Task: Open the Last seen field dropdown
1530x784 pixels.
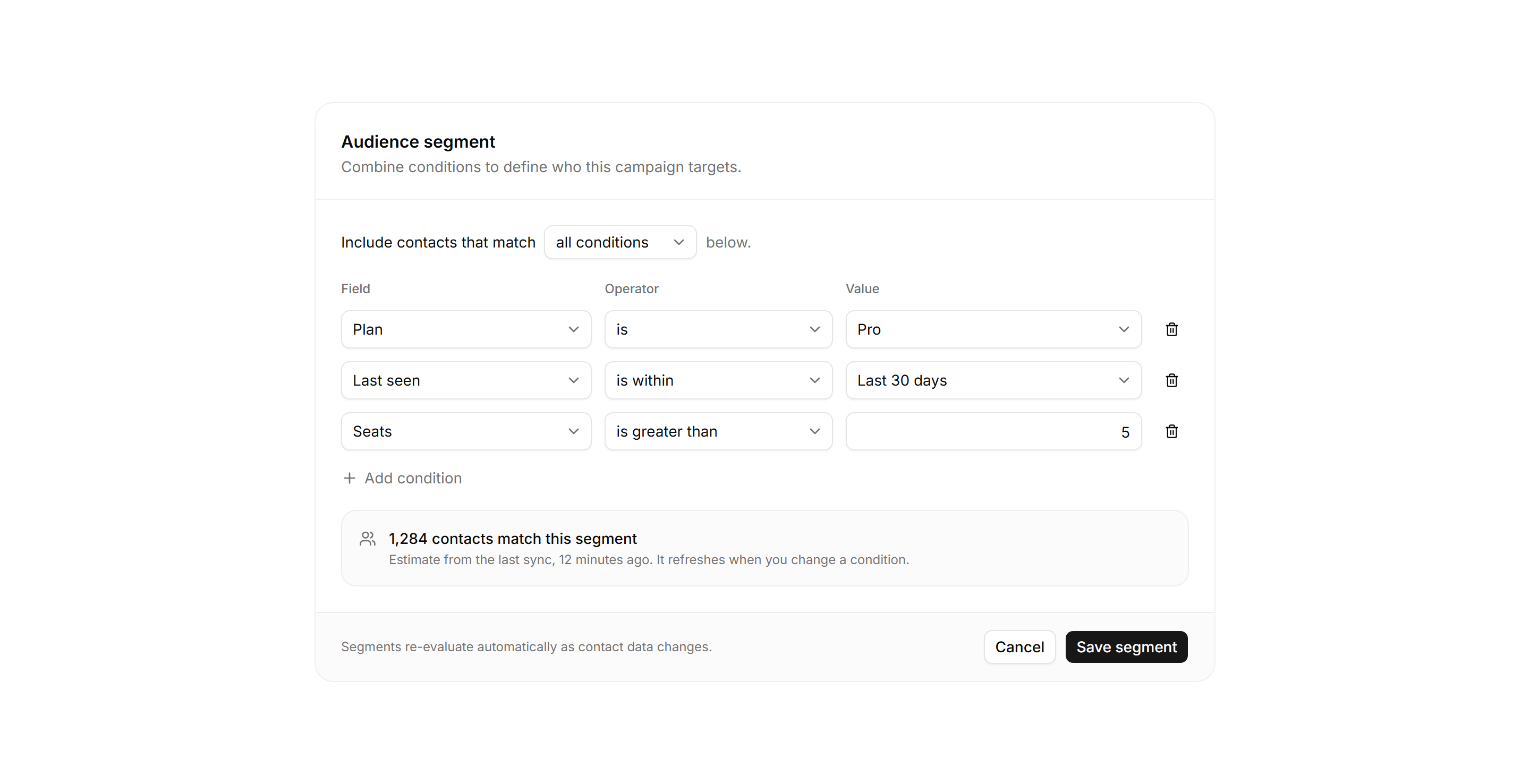Action: (466, 380)
